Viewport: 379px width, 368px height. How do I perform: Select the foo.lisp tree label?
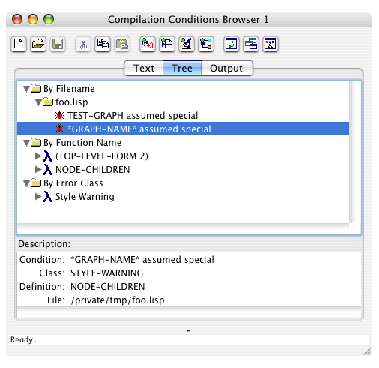pos(72,102)
